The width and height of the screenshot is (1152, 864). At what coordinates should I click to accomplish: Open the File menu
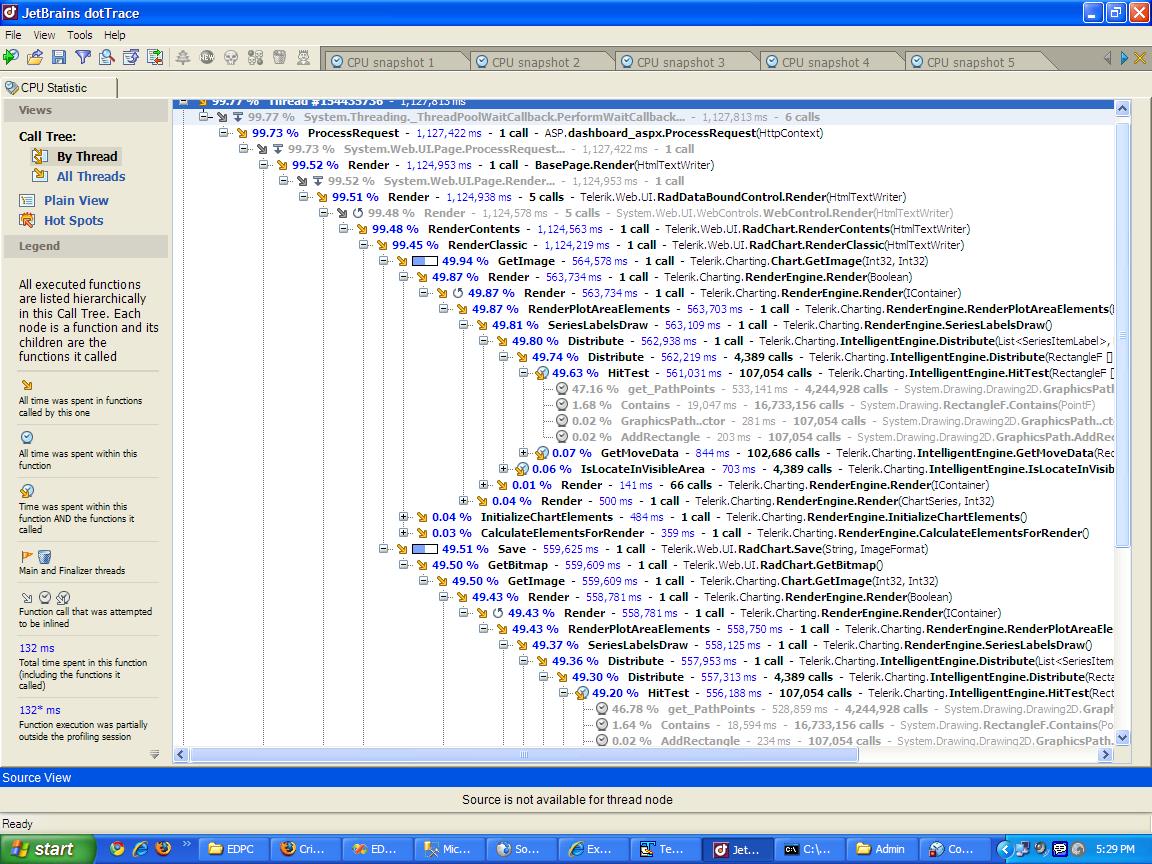13,35
